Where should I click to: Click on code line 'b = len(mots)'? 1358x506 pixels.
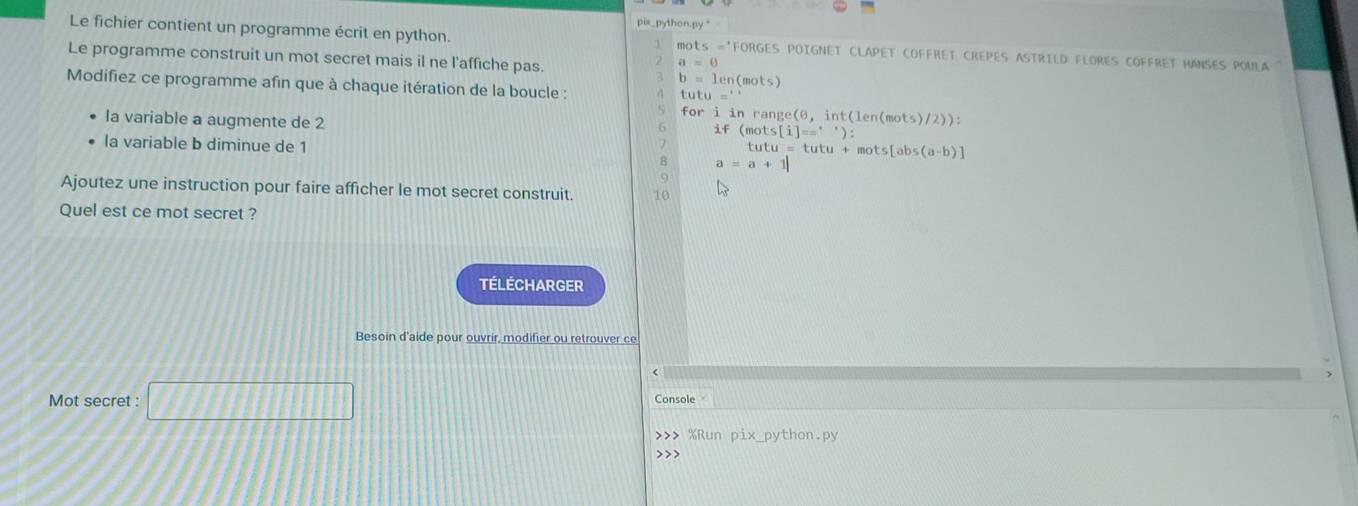729,80
